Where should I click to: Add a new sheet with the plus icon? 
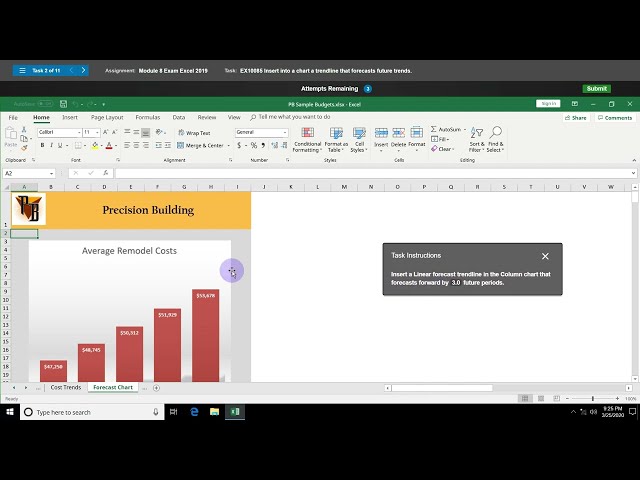156,388
